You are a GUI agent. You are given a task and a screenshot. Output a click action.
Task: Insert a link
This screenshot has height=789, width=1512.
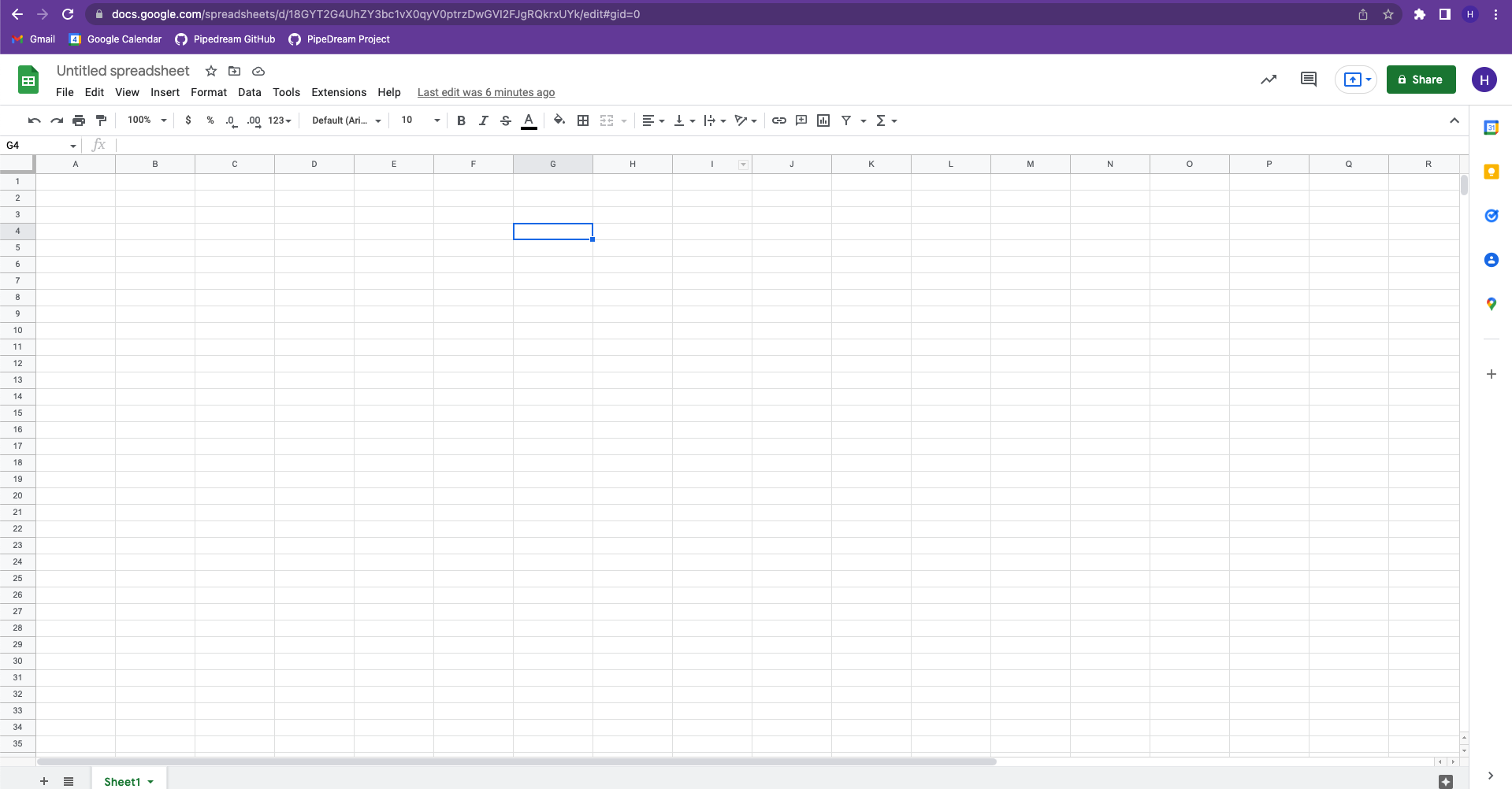click(779, 120)
